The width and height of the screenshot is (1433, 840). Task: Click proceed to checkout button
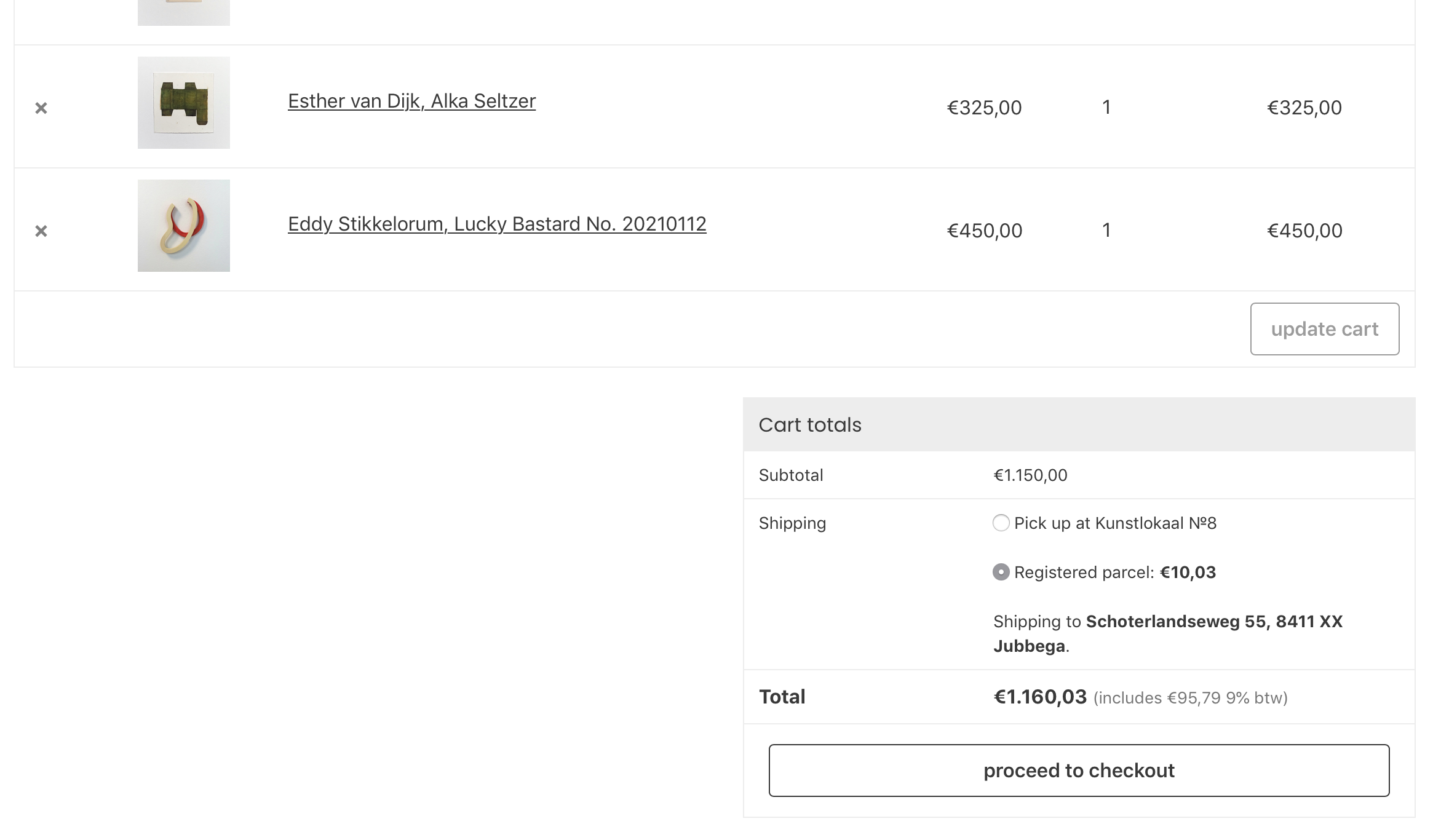(1079, 771)
